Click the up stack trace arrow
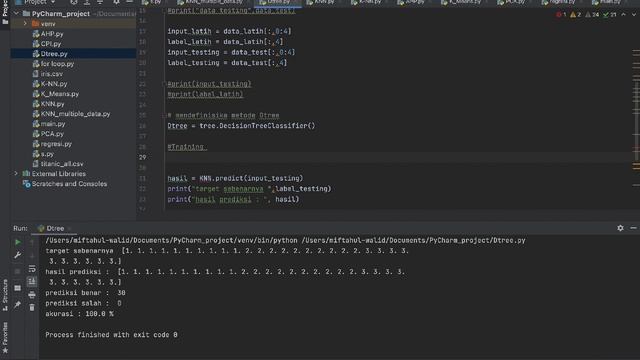The image size is (640, 360). [32, 242]
